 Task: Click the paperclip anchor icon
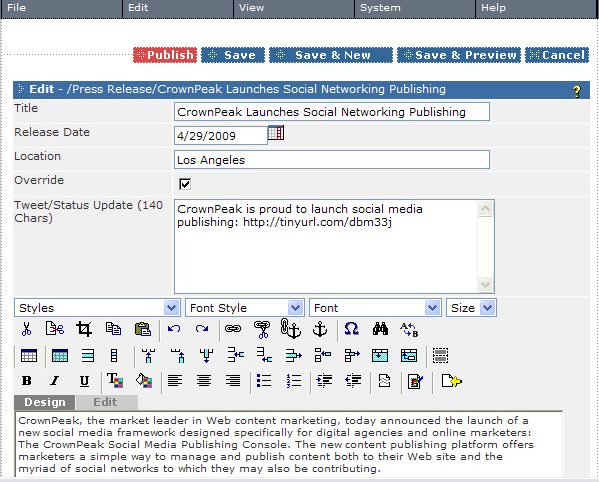point(291,329)
